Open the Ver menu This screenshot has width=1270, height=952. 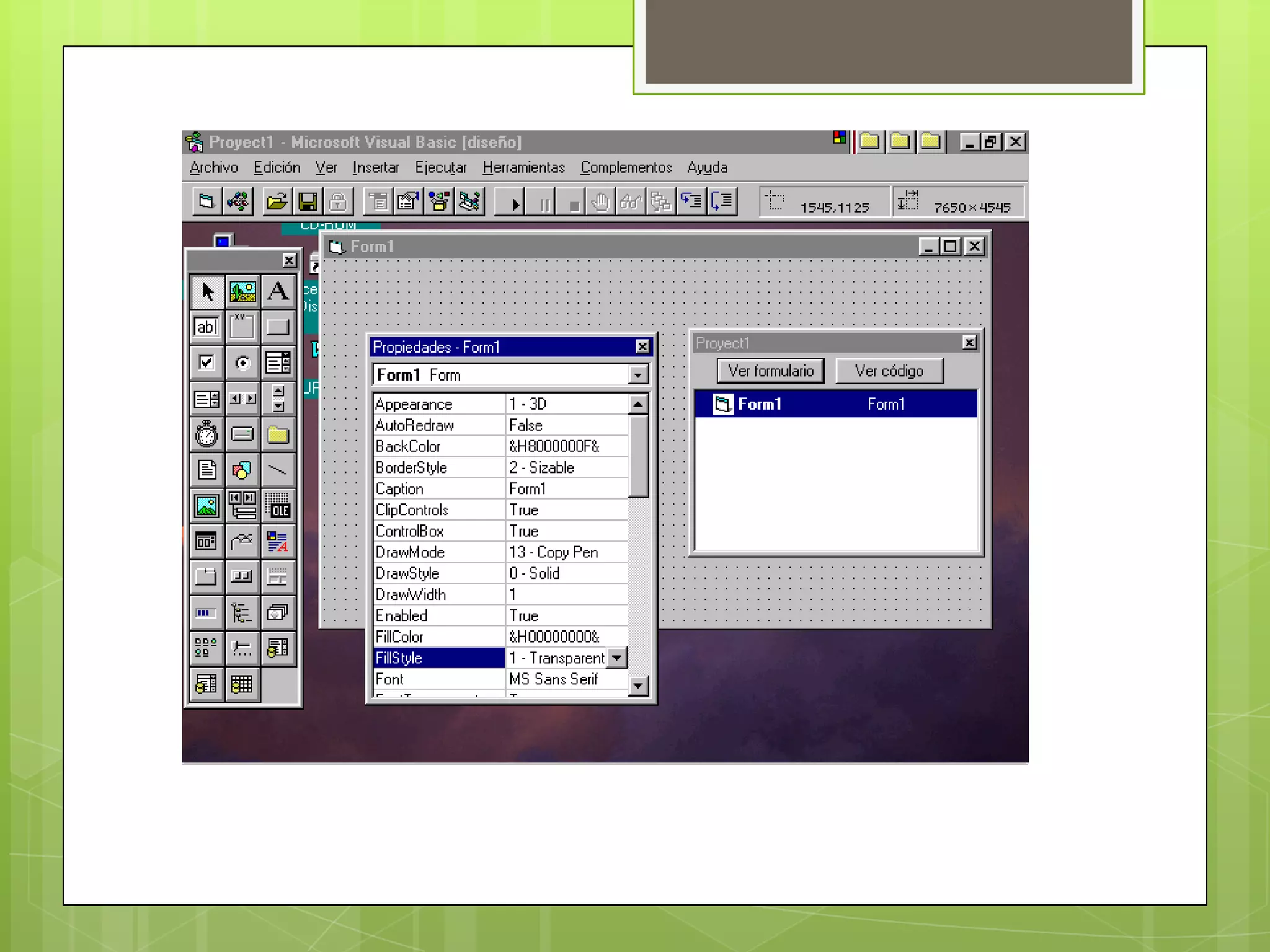pyautogui.click(x=326, y=167)
